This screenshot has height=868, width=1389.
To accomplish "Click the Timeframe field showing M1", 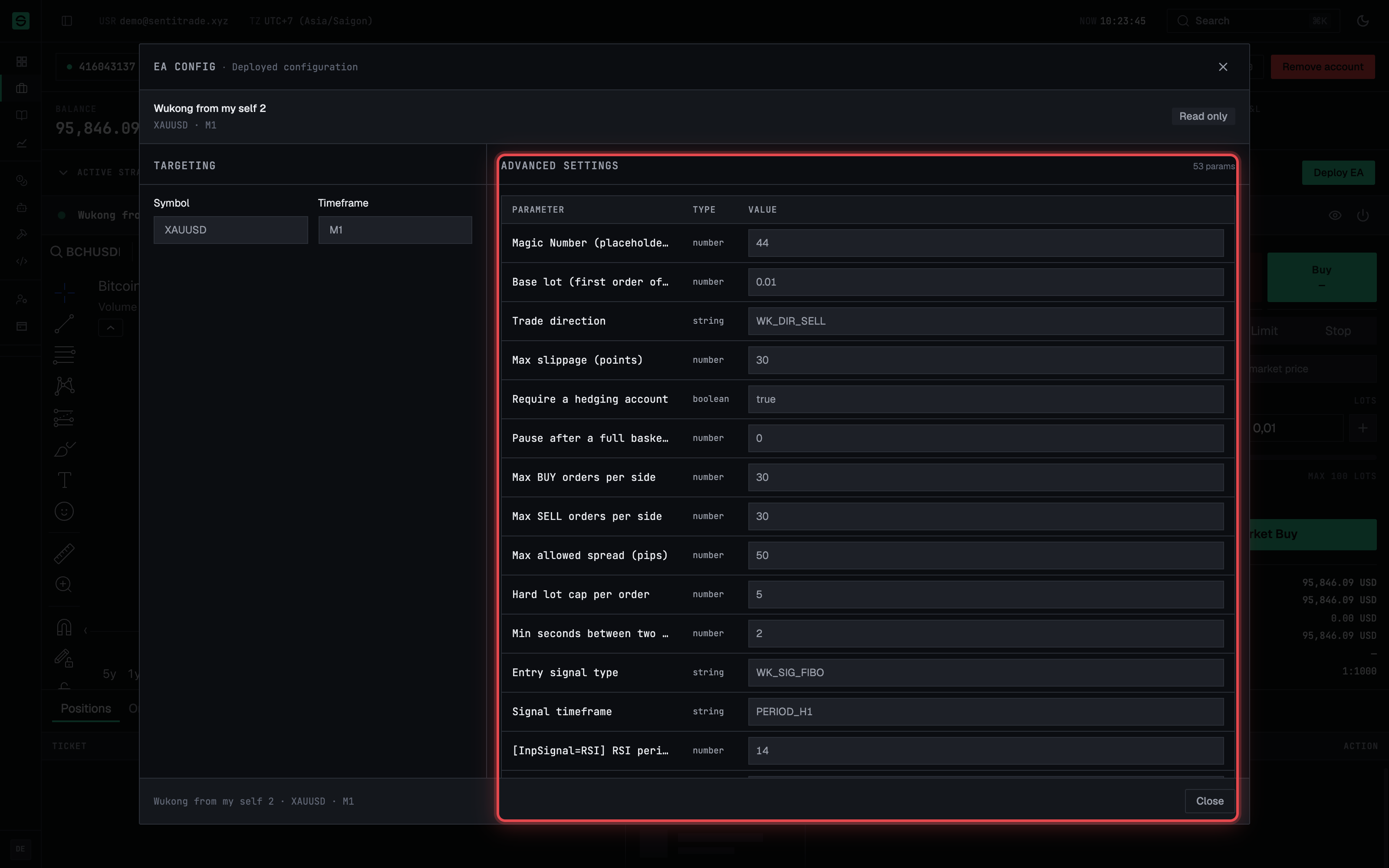I will tap(395, 230).
